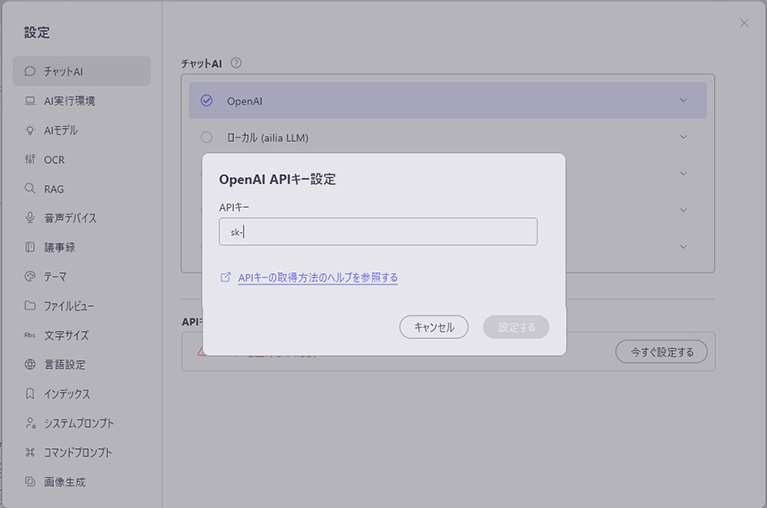Select the ローカル (ailia LLM) radio button
This screenshot has width=767, height=508.
coord(207,137)
